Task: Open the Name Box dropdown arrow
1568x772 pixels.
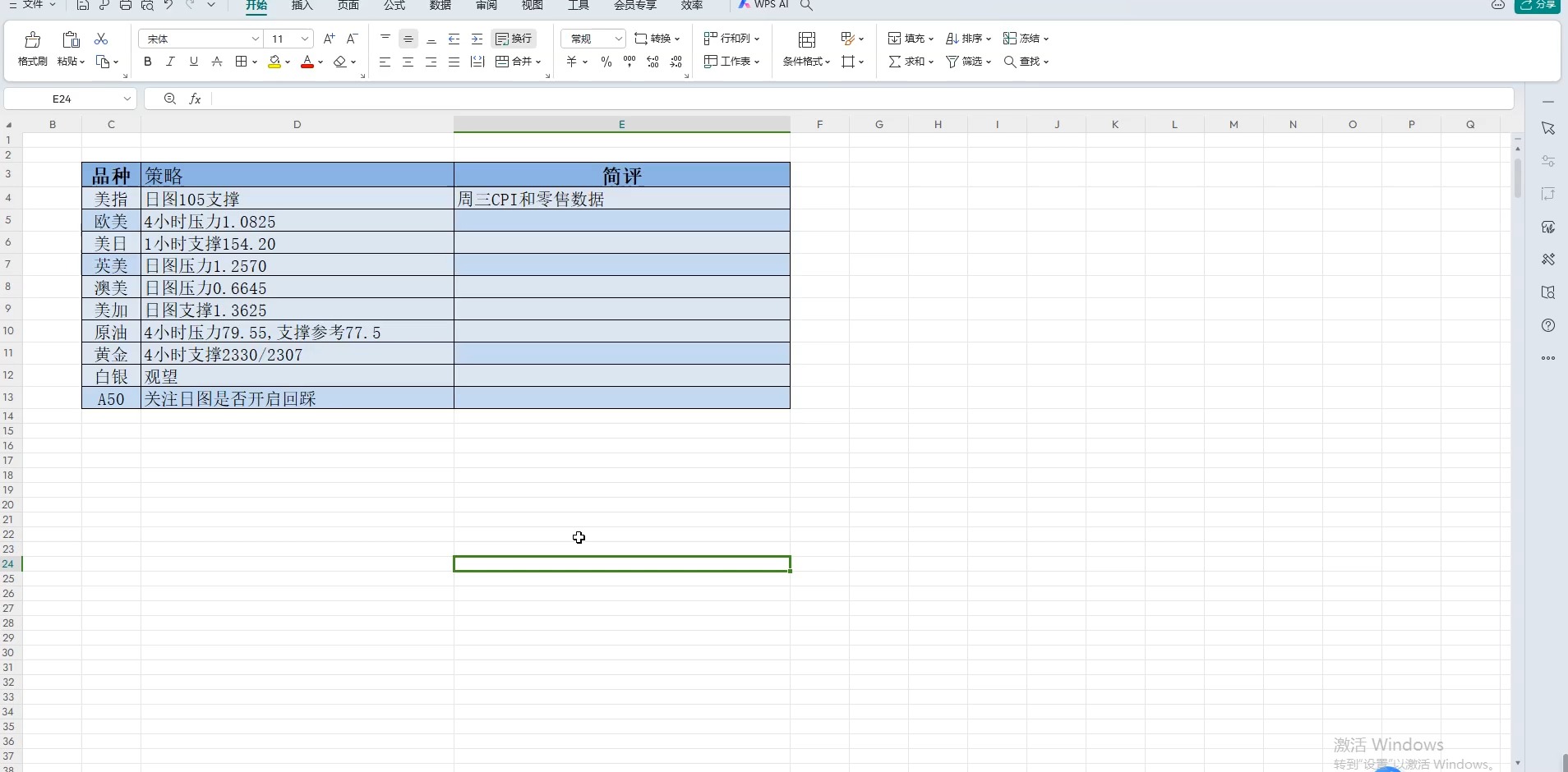Action: tap(127, 99)
